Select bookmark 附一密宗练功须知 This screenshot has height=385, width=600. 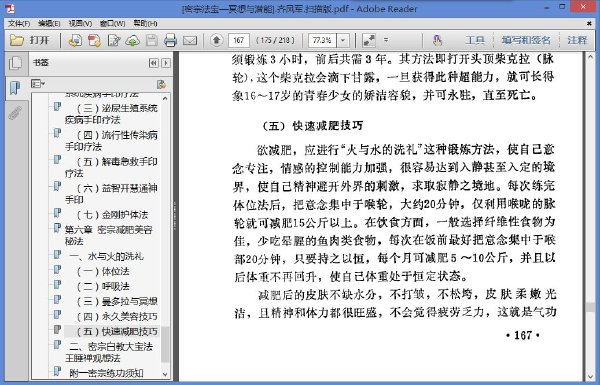[x=106, y=373]
